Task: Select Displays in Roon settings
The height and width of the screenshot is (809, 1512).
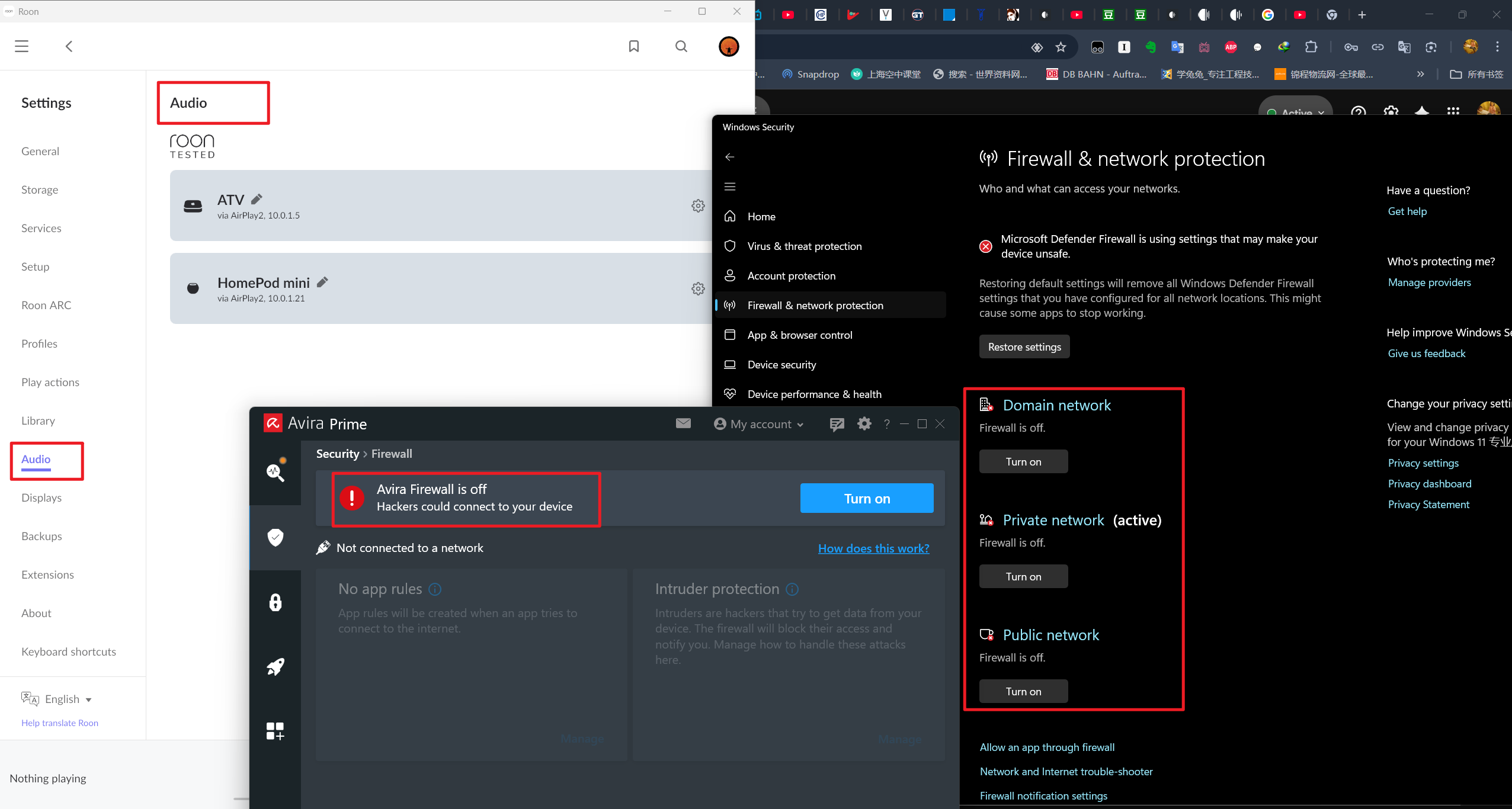Action: click(x=41, y=497)
